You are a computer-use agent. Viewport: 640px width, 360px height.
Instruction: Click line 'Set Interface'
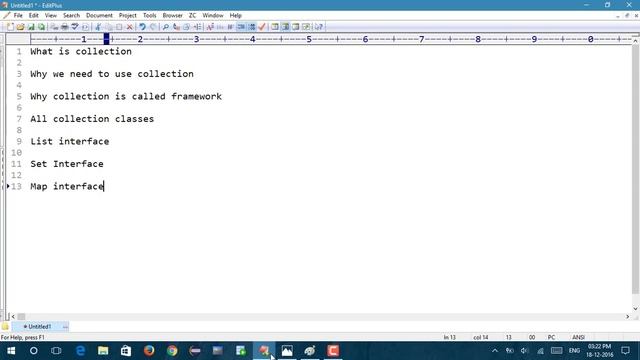pyautogui.click(x=67, y=164)
